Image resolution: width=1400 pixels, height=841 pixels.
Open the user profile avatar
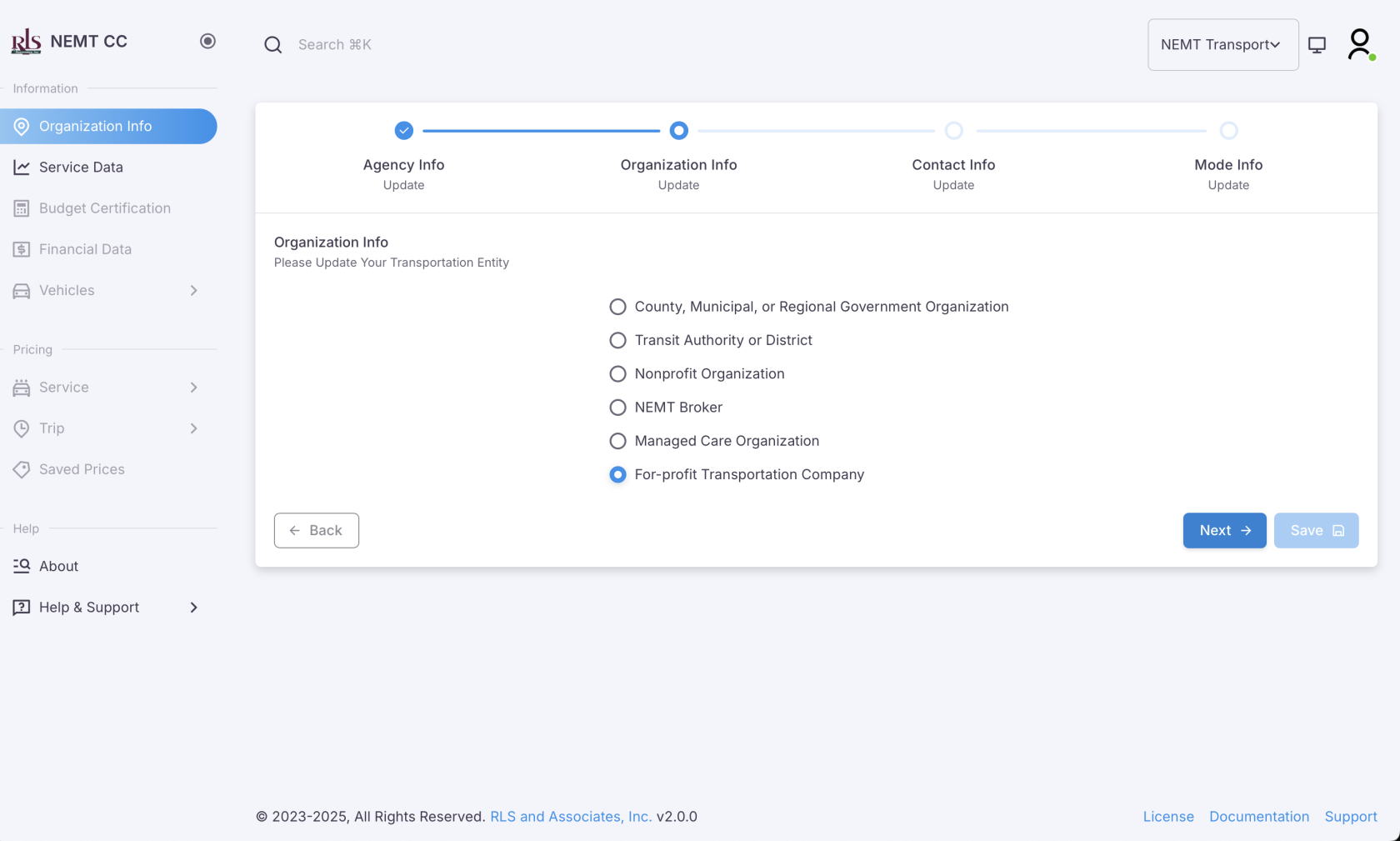coord(1359,44)
